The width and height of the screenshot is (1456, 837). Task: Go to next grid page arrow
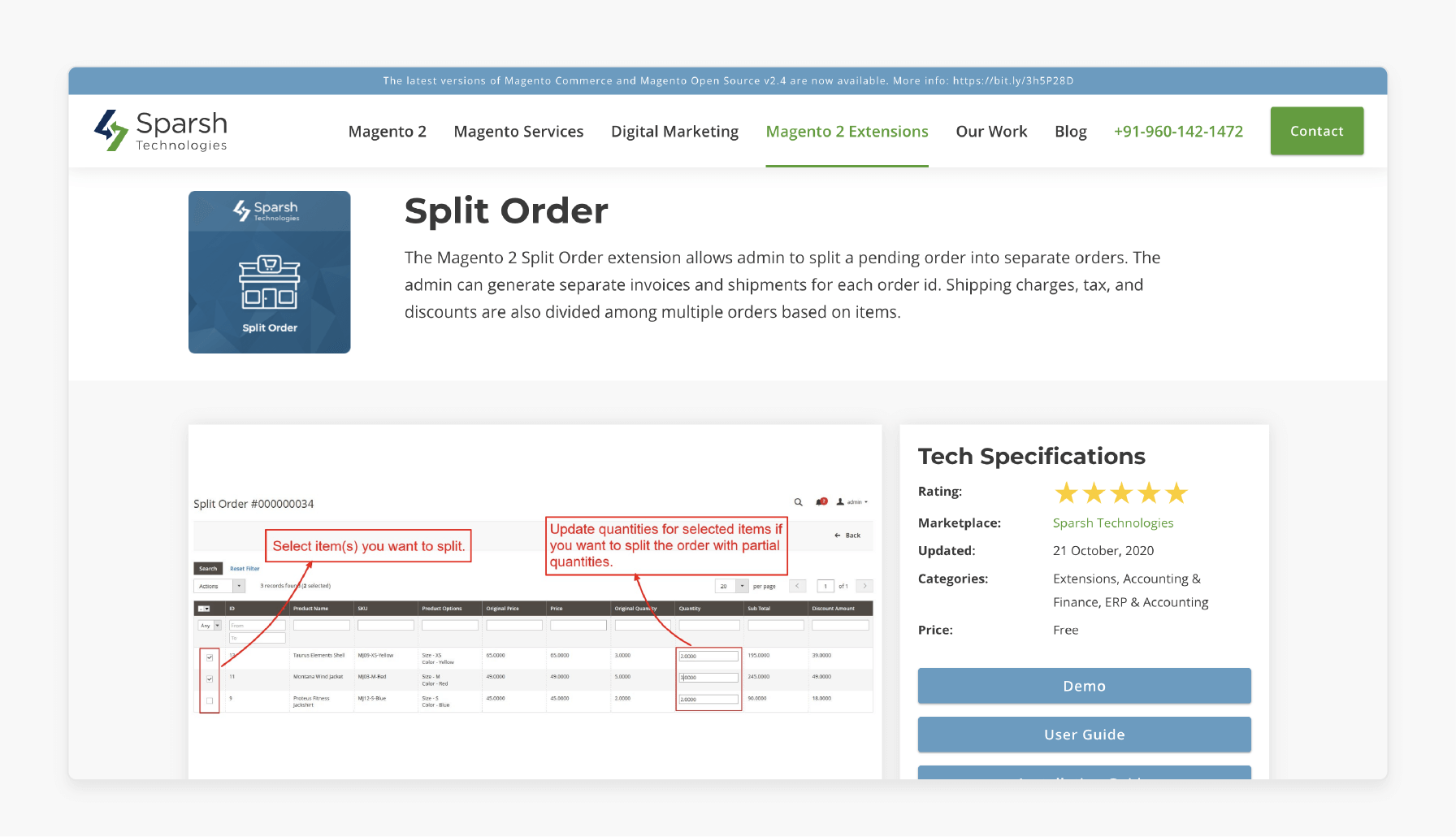[x=865, y=586]
